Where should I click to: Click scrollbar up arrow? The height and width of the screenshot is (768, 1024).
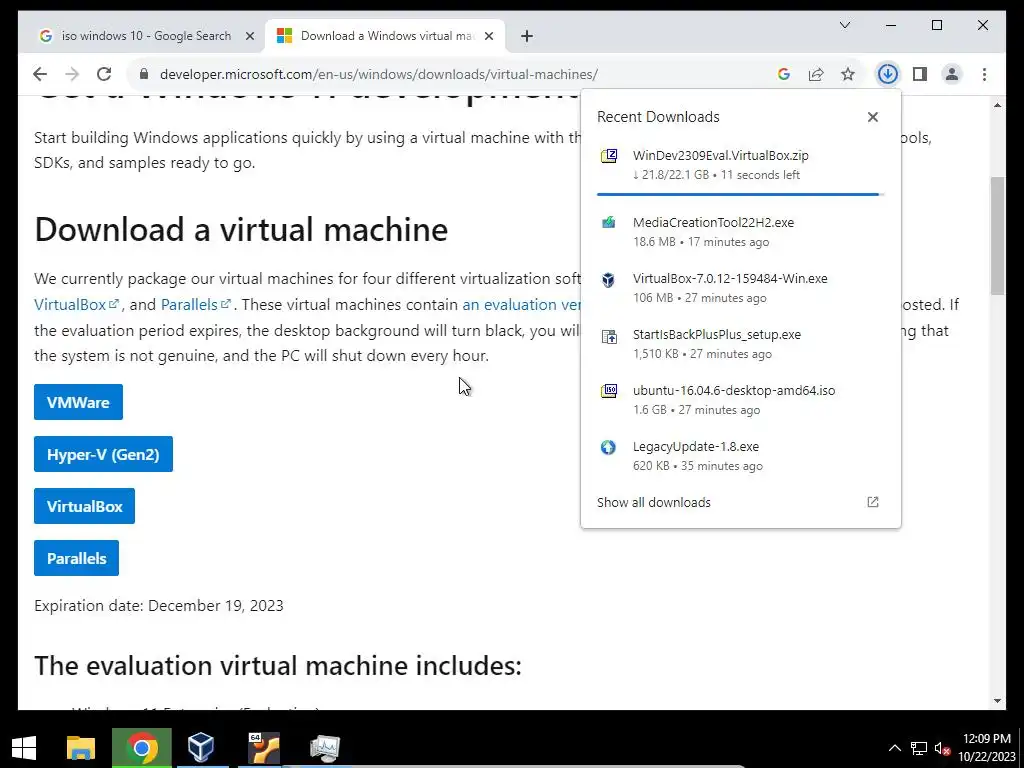click(x=997, y=105)
